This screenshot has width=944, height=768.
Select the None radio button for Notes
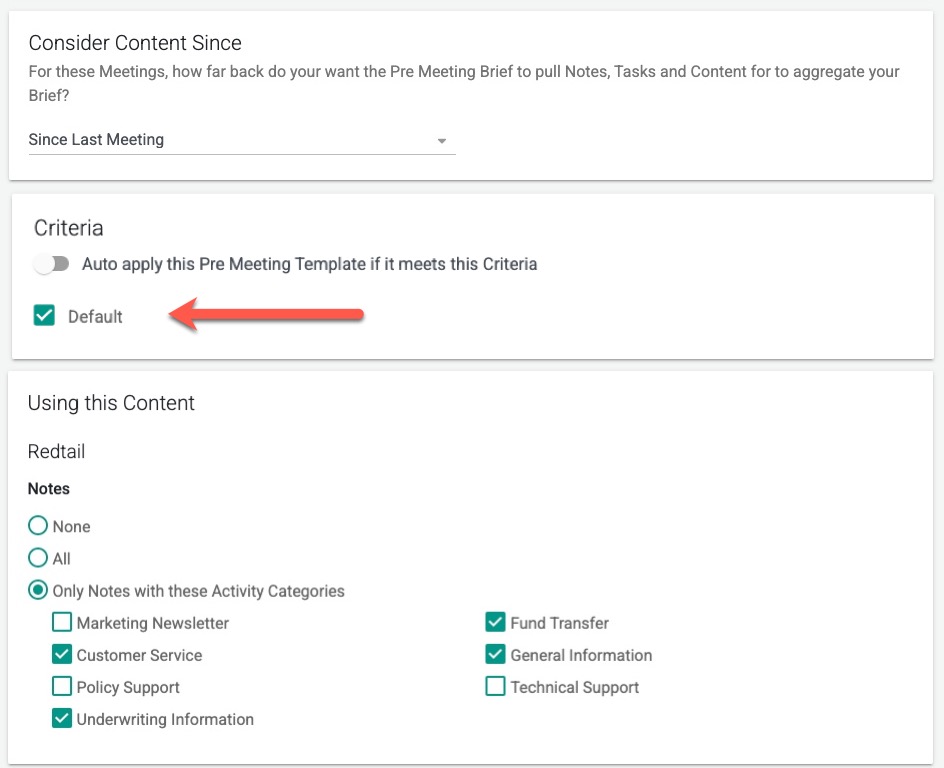(38, 526)
